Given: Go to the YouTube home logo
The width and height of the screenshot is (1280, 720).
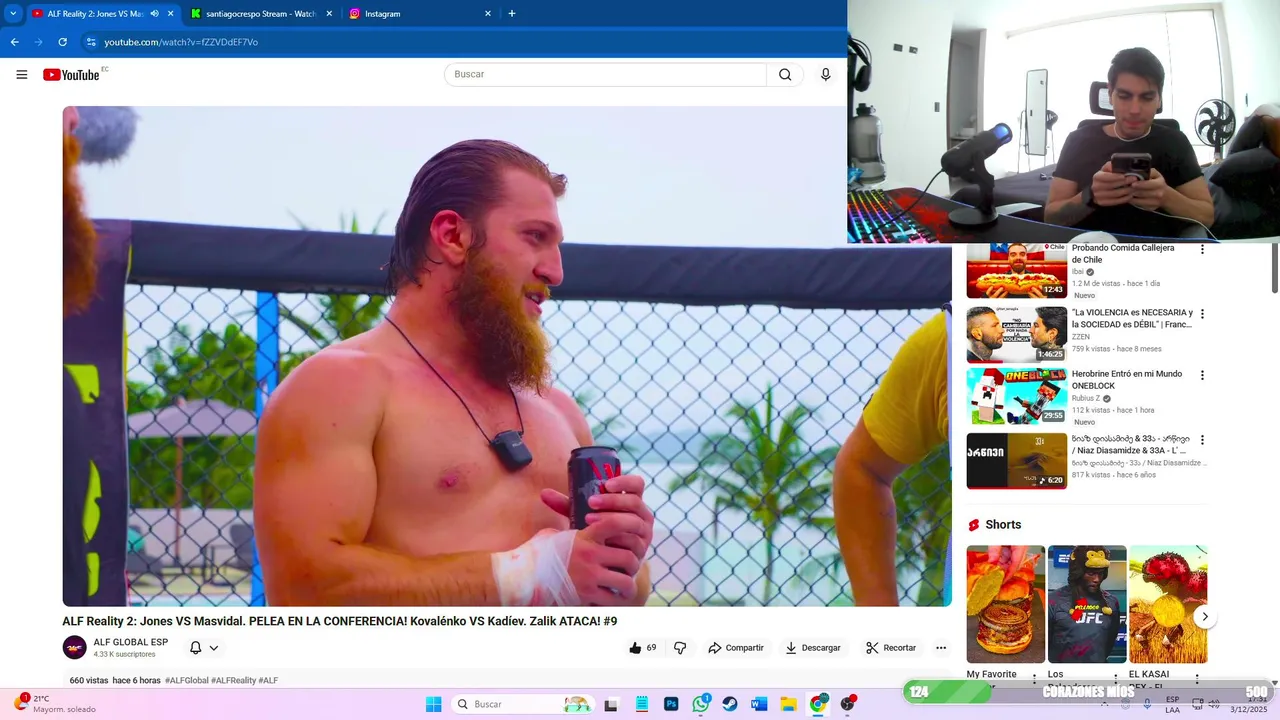Looking at the screenshot, I should pos(71,74).
